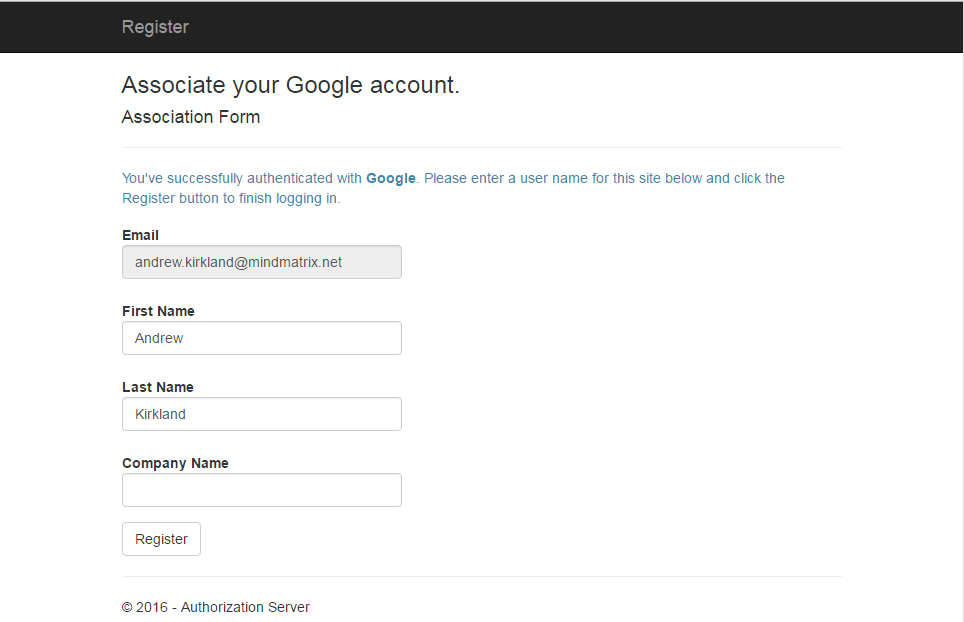Click the Register submit button

161,539
